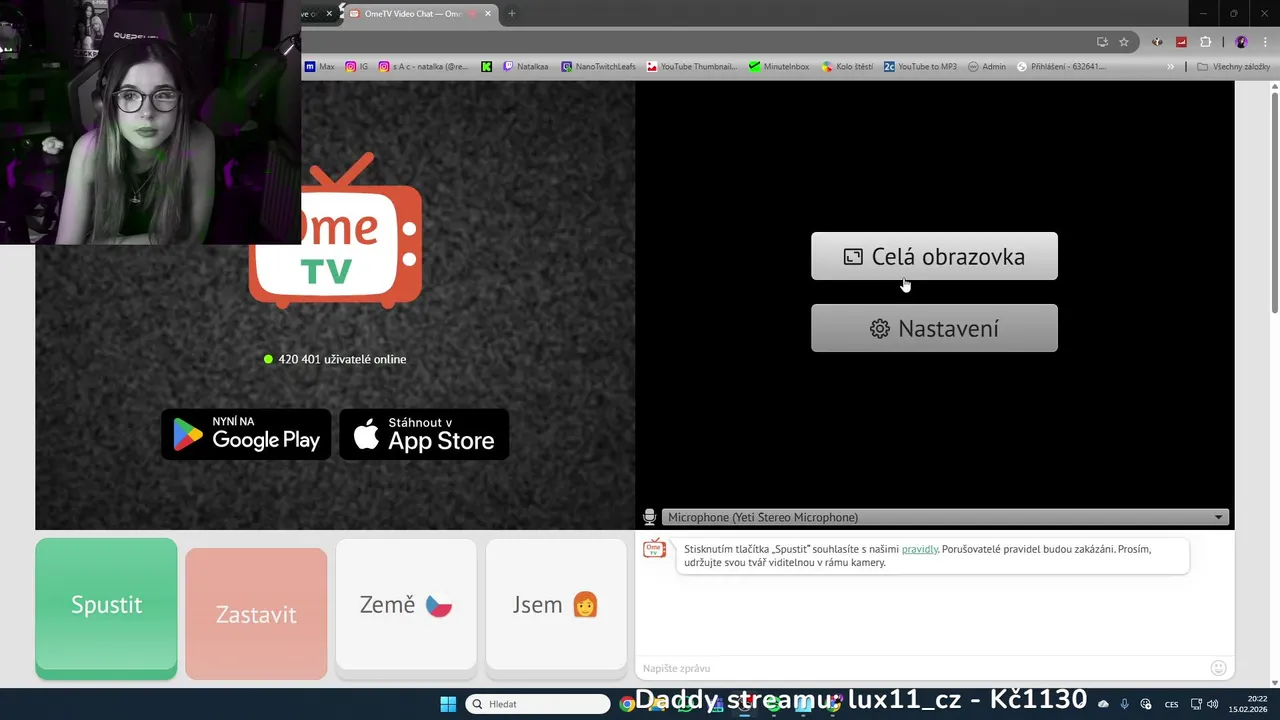The image size is (1280, 720).
Task: Open the Admin bookmark
Action: pos(987,67)
